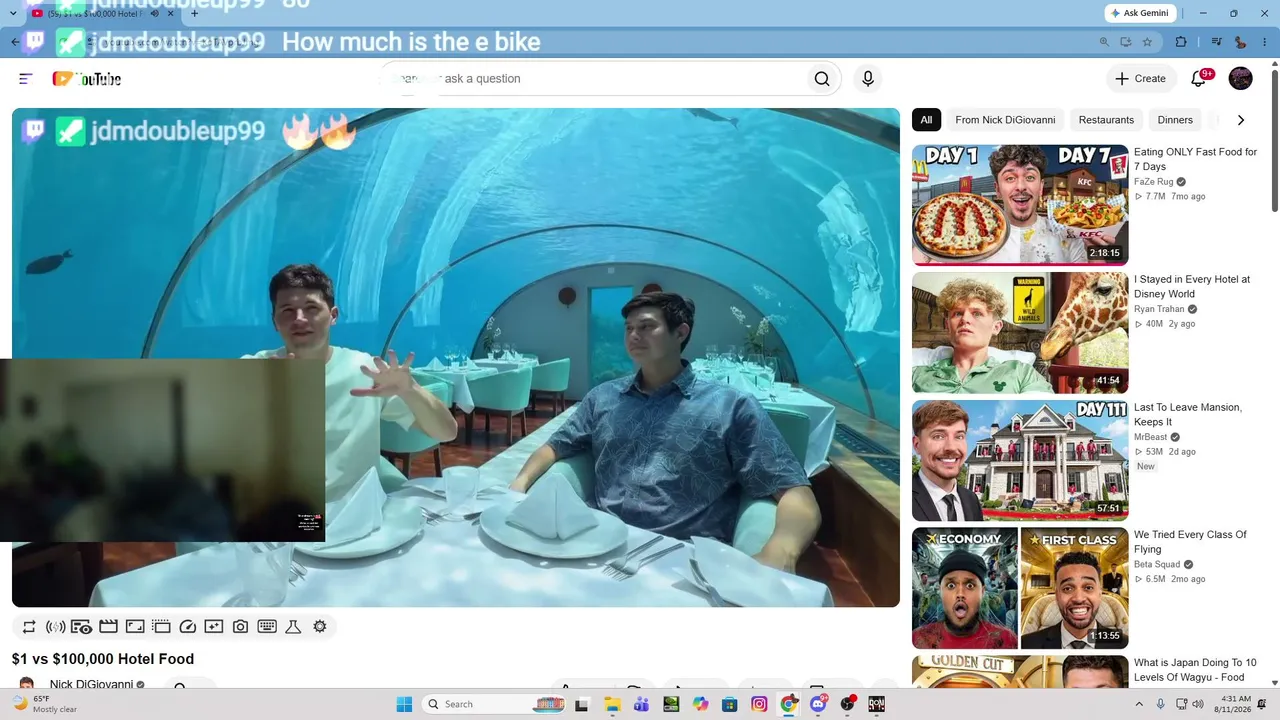
Task: Select the Restaurants filter chip
Action: coord(1106,120)
